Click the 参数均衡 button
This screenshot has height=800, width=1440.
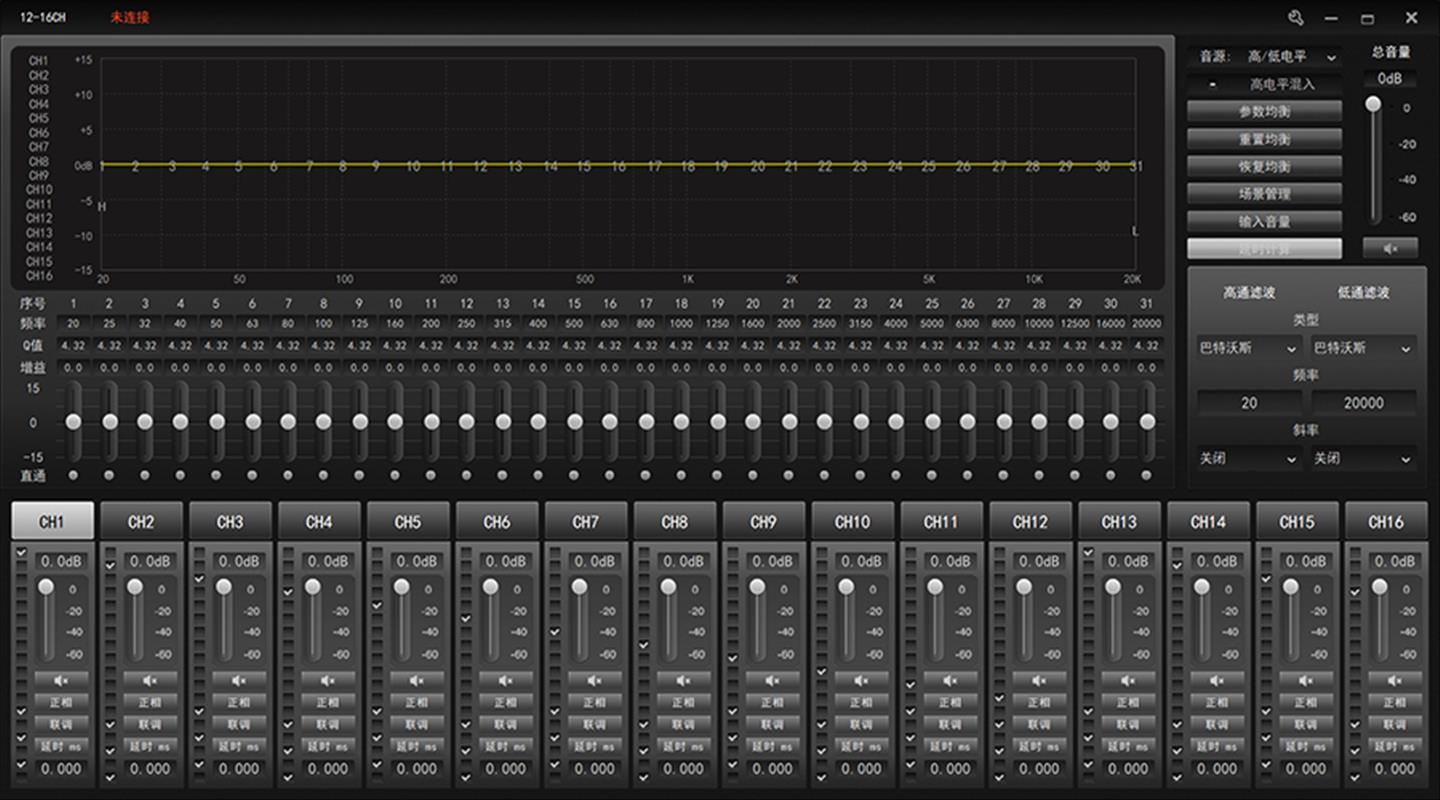pos(1265,111)
